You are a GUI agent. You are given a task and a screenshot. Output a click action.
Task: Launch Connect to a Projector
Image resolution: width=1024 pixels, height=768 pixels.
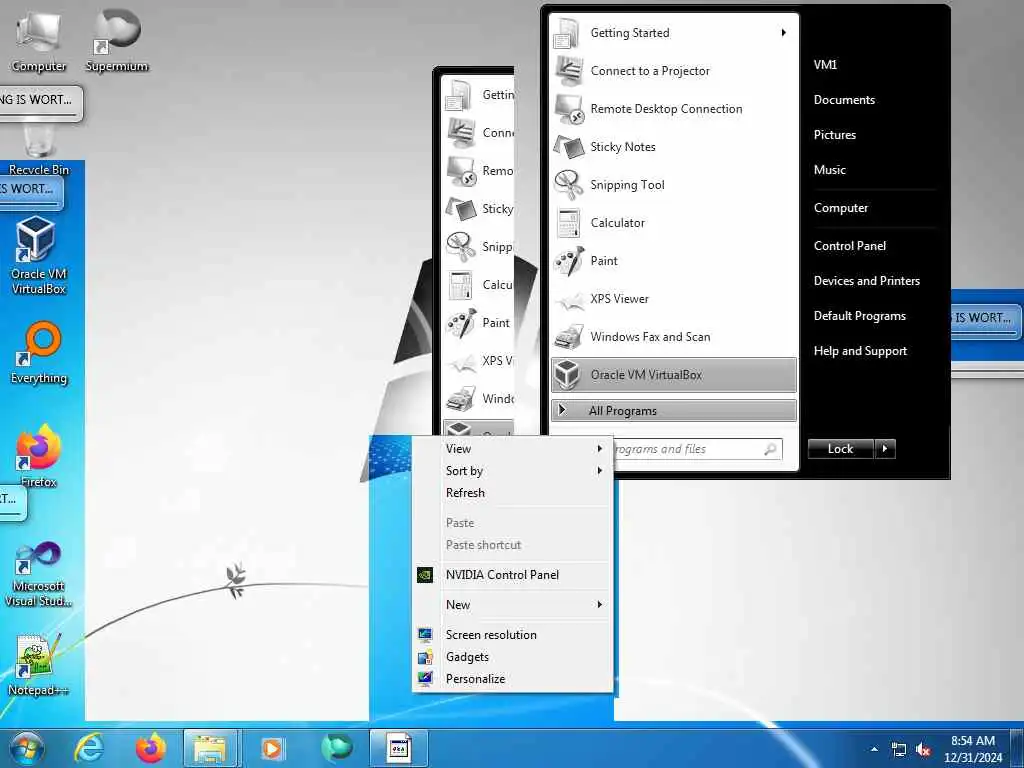(673, 71)
